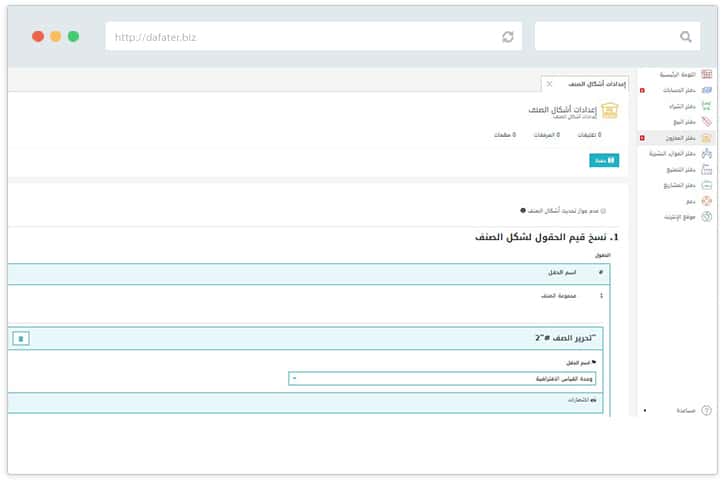Click the dafater.biz address bar
The image size is (725, 485).
point(313,37)
